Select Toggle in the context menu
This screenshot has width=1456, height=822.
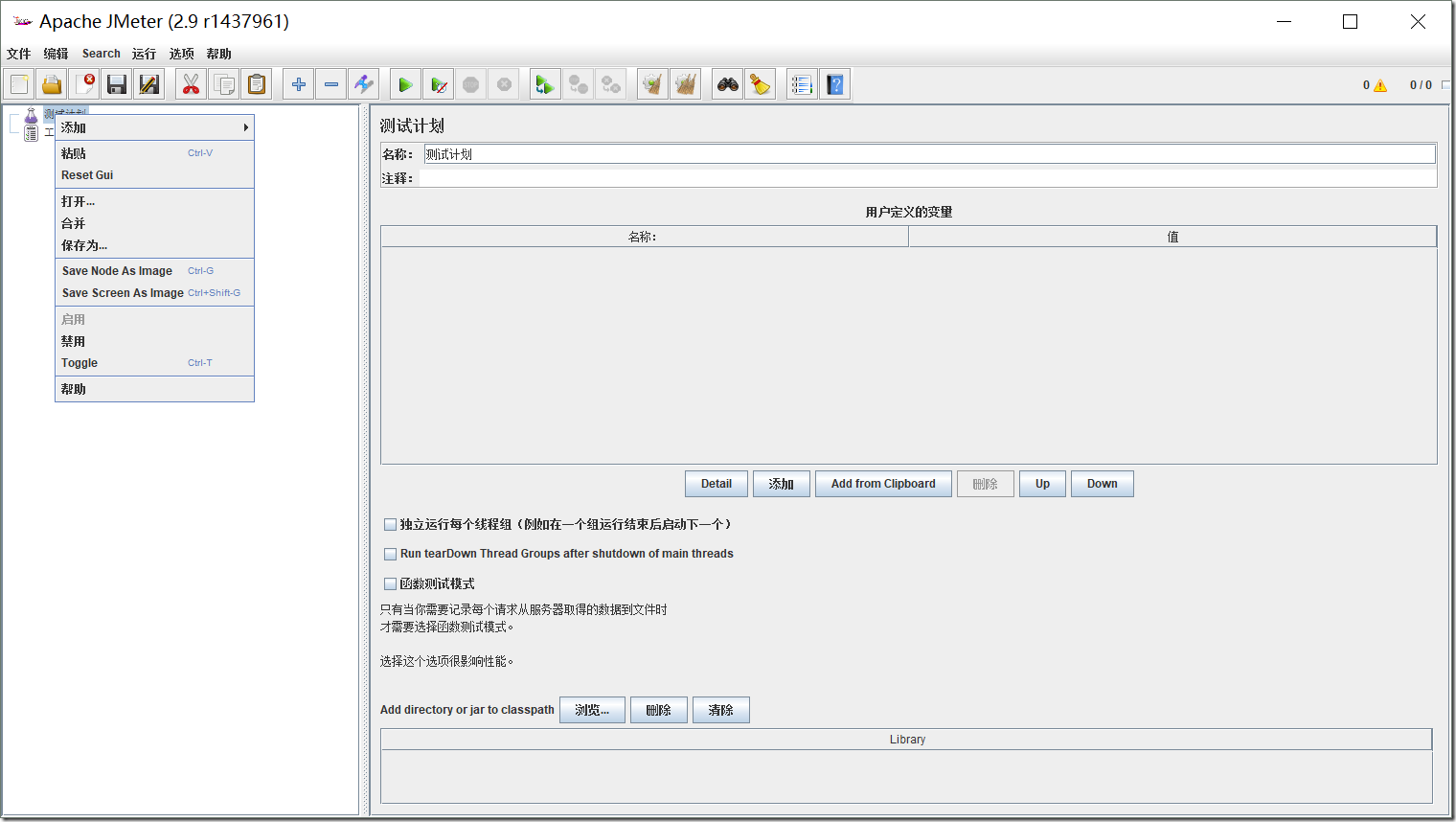(154, 363)
